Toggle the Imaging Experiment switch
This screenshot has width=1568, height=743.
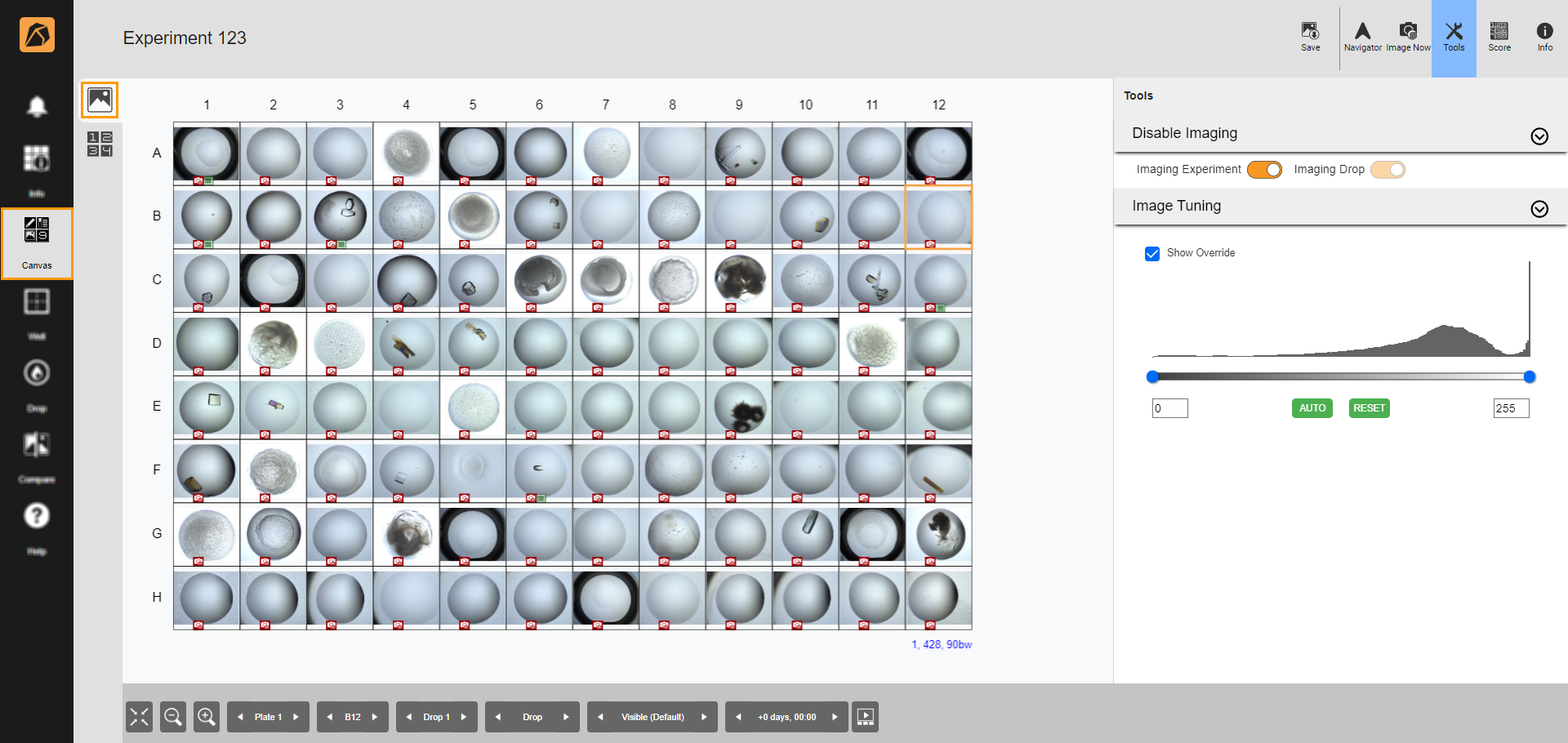point(1264,169)
